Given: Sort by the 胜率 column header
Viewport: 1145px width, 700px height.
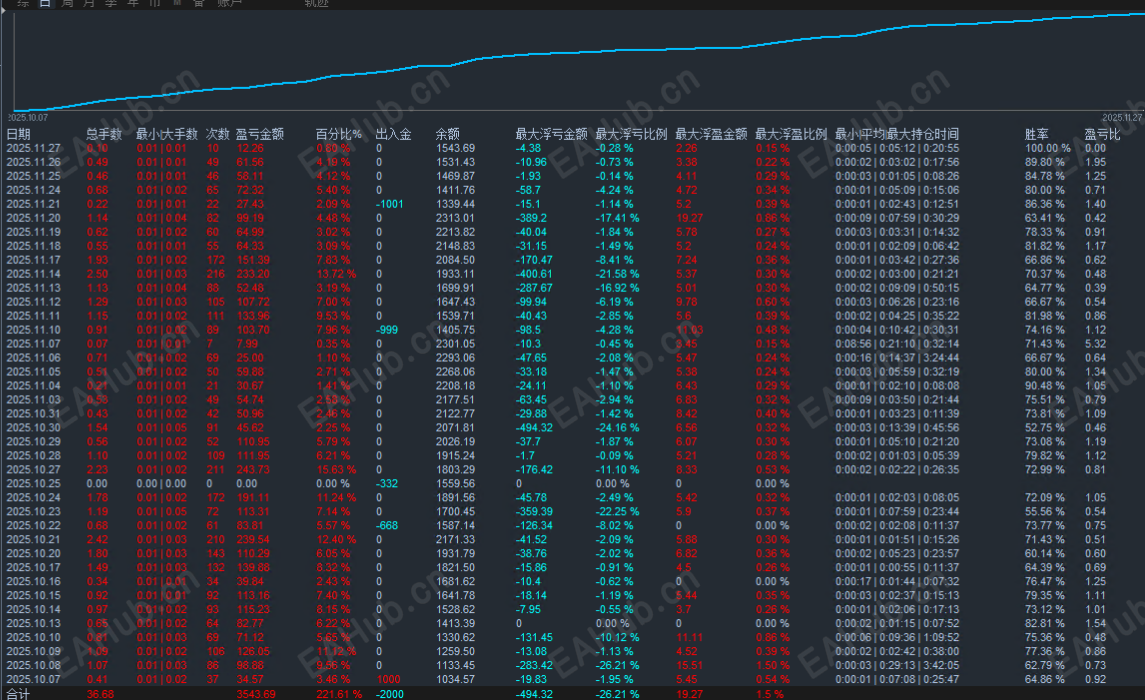Looking at the screenshot, I should click(x=1036, y=134).
